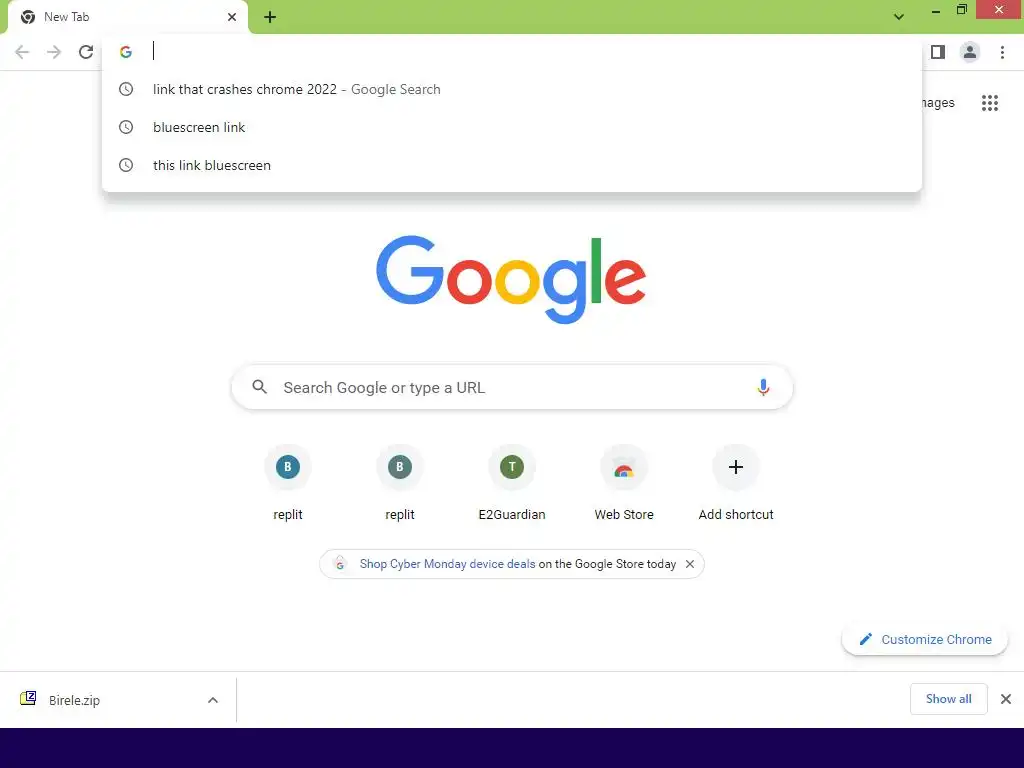
Task: Choose suggestion "this link bluescreen"
Action: pyautogui.click(x=512, y=165)
